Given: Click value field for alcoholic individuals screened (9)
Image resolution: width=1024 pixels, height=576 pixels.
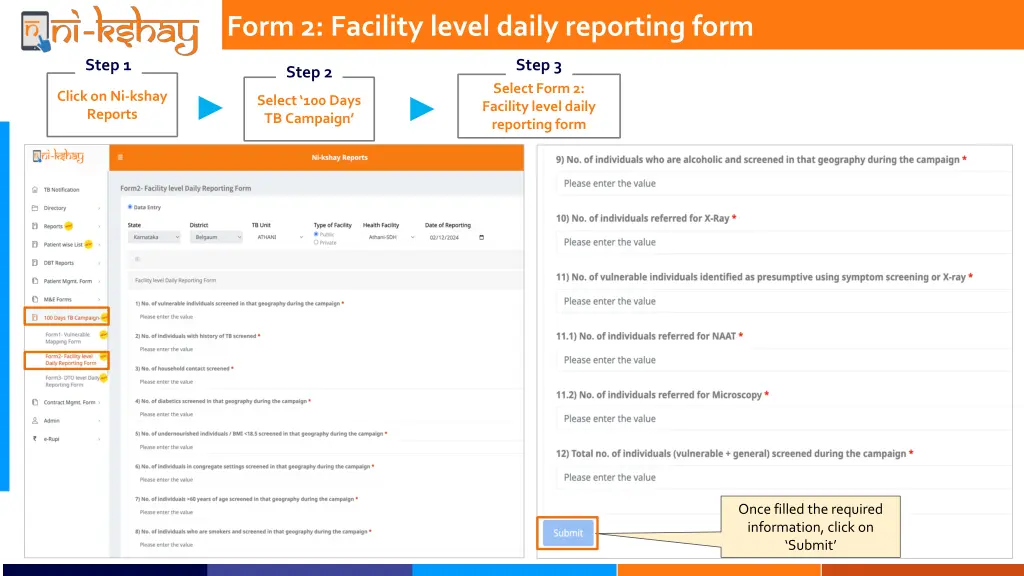Looking at the screenshot, I should [784, 184].
